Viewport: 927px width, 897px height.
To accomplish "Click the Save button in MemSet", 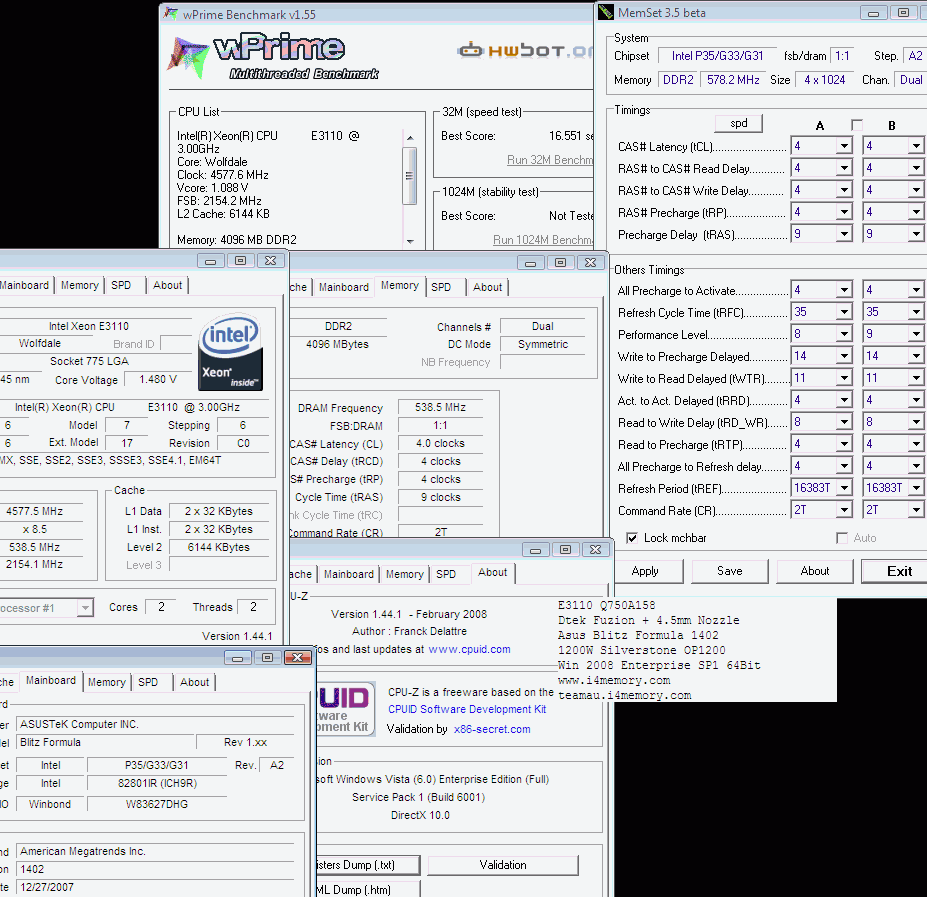I will [x=730, y=571].
